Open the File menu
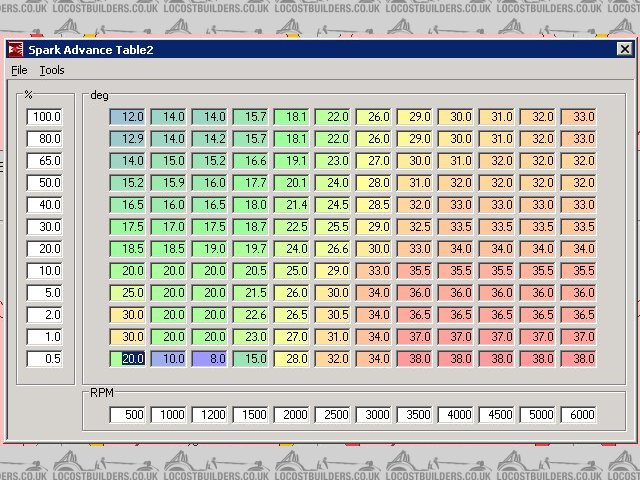The image size is (640, 480). click(19, 71)
